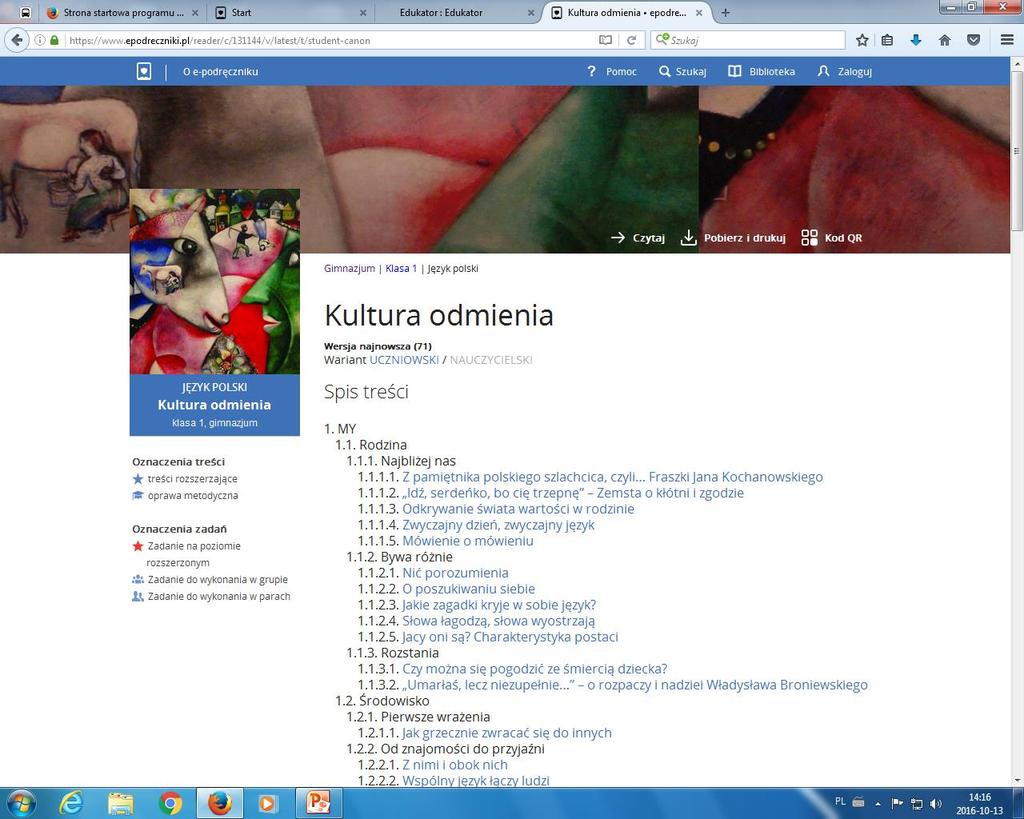Open O poszukiwaniu siebie chapter
Screen dimensions: 1024x819
pyautogui.click(x=468, y=588)
